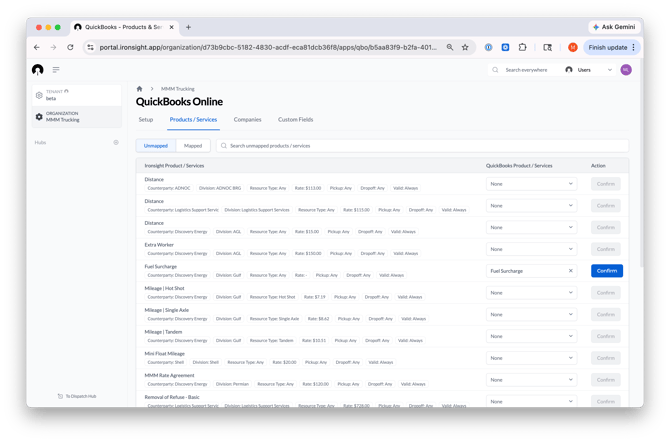Reload the page with refresh icon
The width and height of the screenshot is (670, 442).
click(70, 47)
